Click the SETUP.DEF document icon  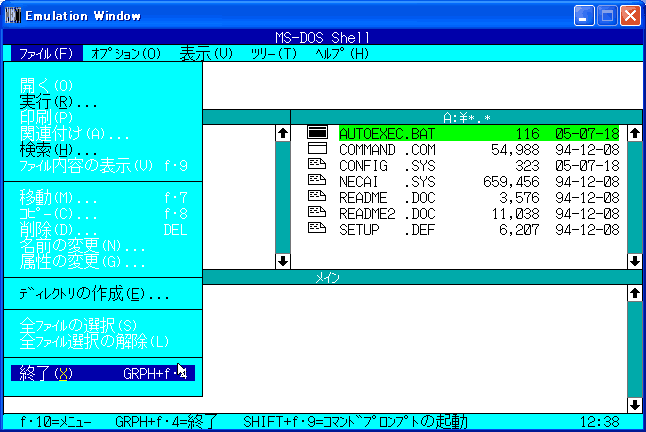pos(317,228)
